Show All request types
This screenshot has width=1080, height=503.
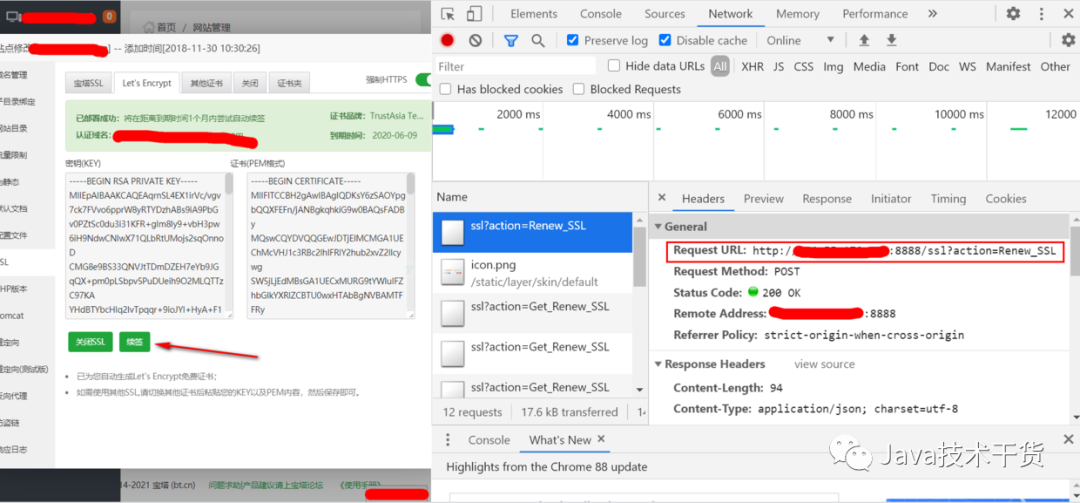pyautogui.click(x=720, y=67)
